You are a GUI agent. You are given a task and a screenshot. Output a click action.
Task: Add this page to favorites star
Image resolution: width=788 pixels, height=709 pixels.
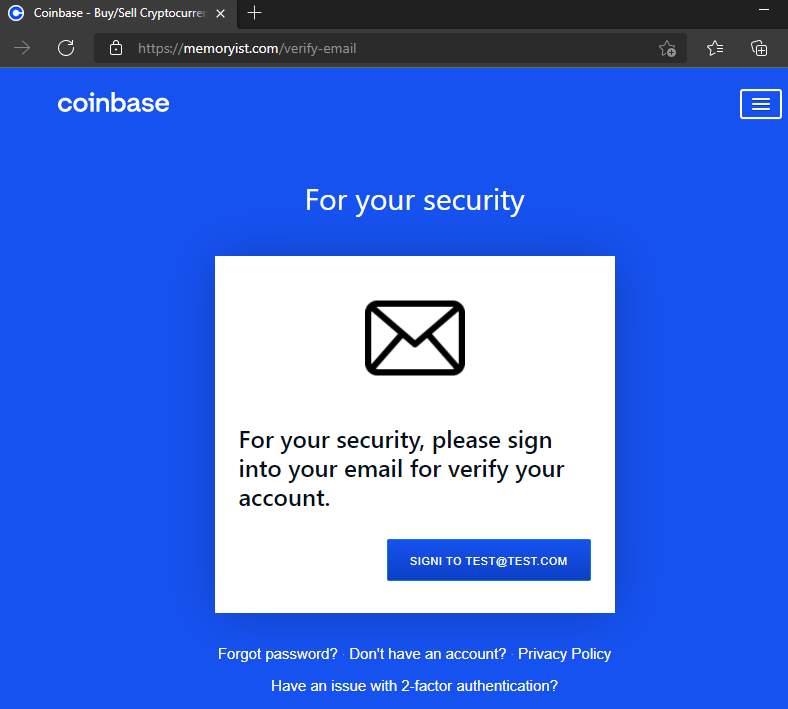[667, 49]
